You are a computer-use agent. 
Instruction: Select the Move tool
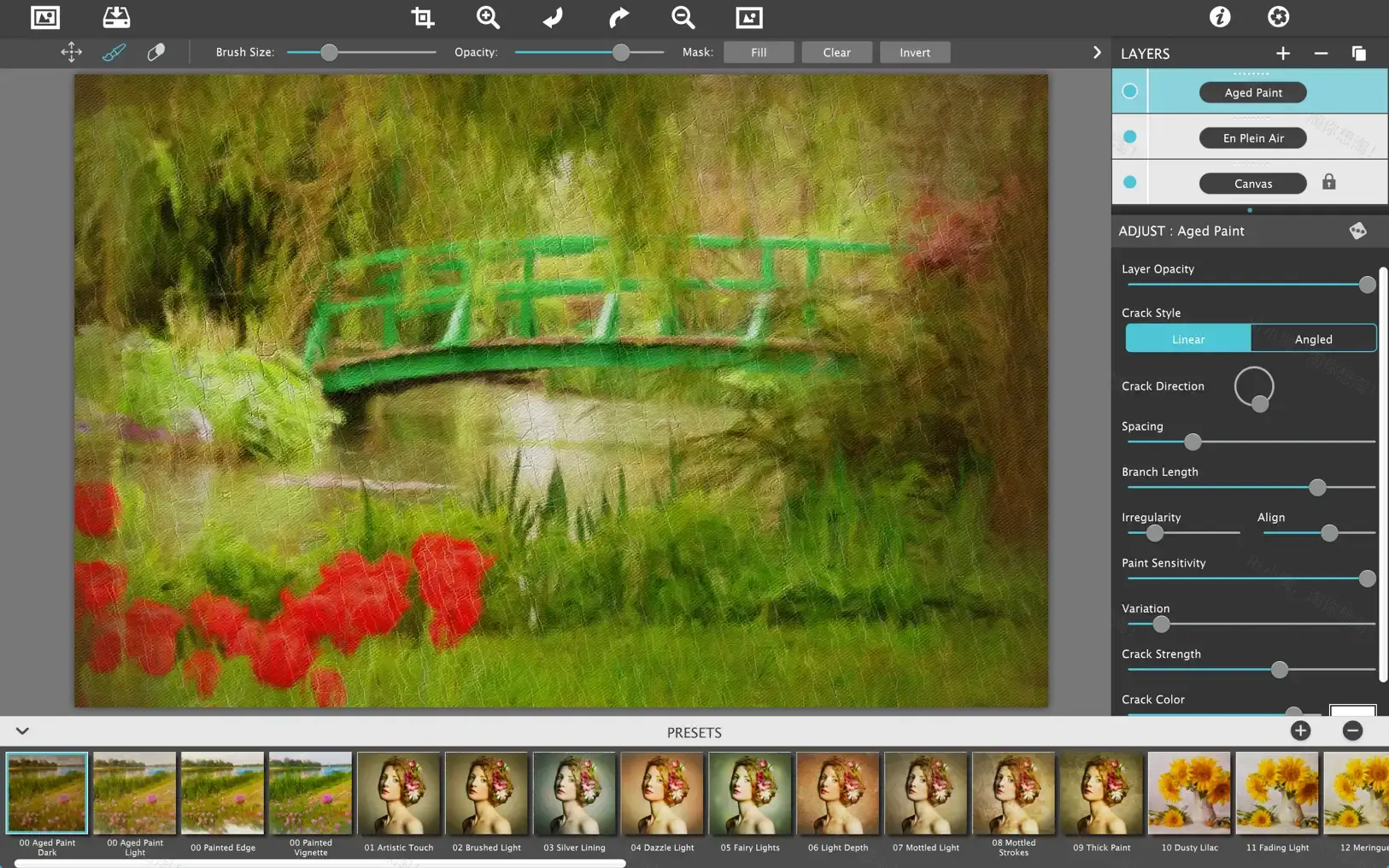tap(72, 52)
